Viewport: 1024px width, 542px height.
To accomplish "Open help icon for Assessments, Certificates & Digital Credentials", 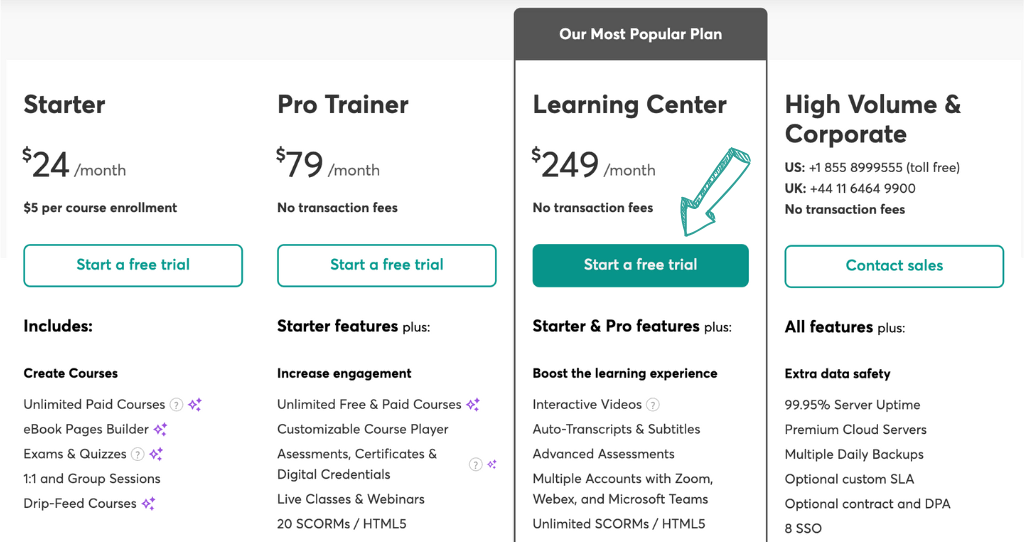I will coord(475,464).
